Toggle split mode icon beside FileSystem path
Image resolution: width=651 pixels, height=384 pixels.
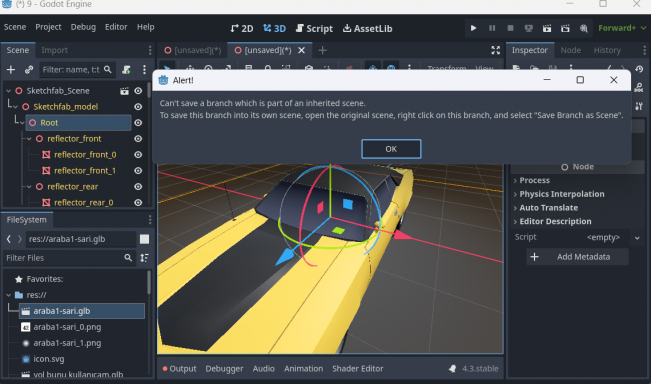click(144, 239)
